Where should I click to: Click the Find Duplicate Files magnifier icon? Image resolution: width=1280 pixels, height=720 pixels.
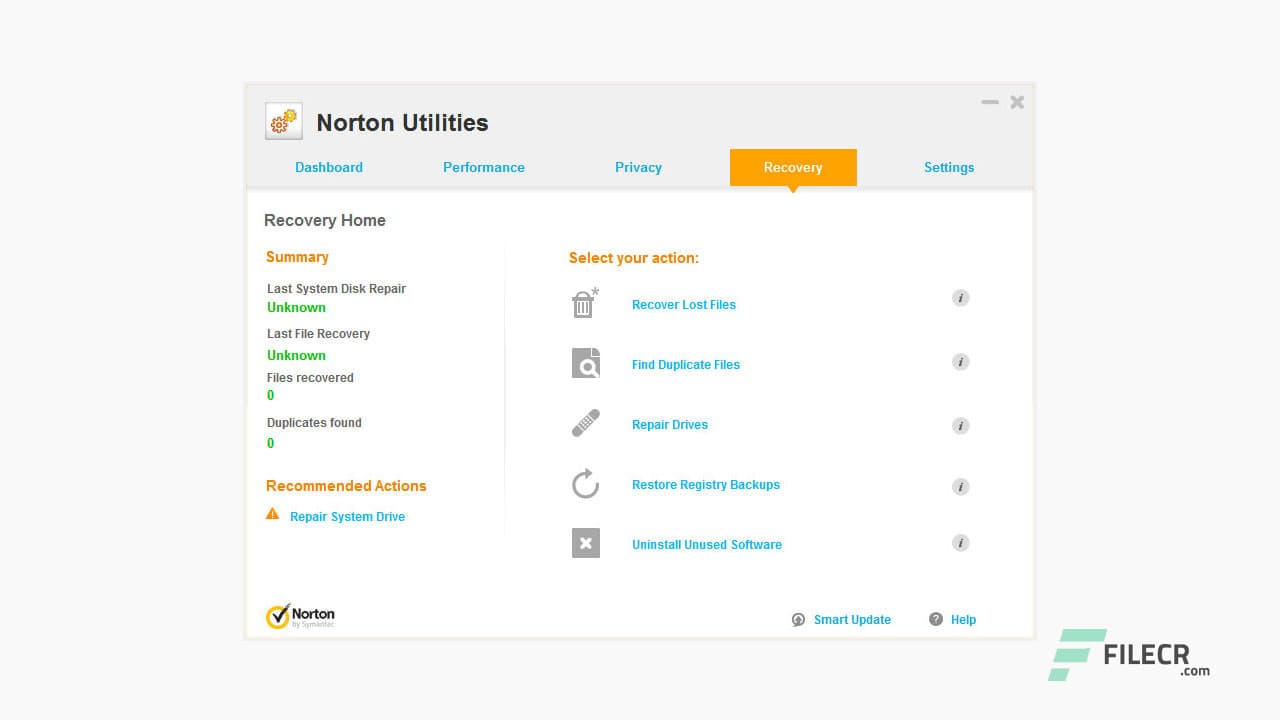click(x=586, y=363)
